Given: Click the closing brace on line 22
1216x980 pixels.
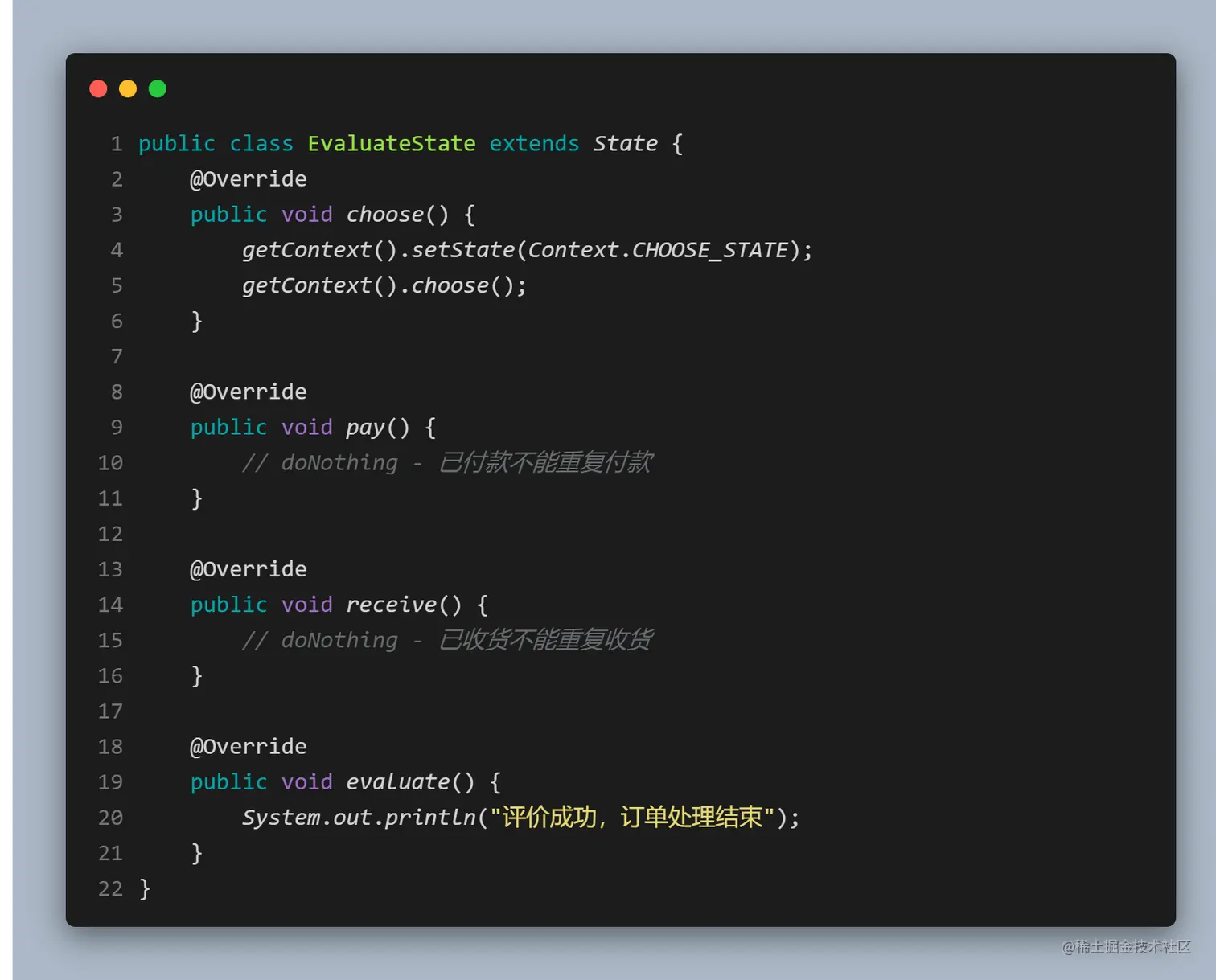Looking at the screenshot, I should (145, 888).
